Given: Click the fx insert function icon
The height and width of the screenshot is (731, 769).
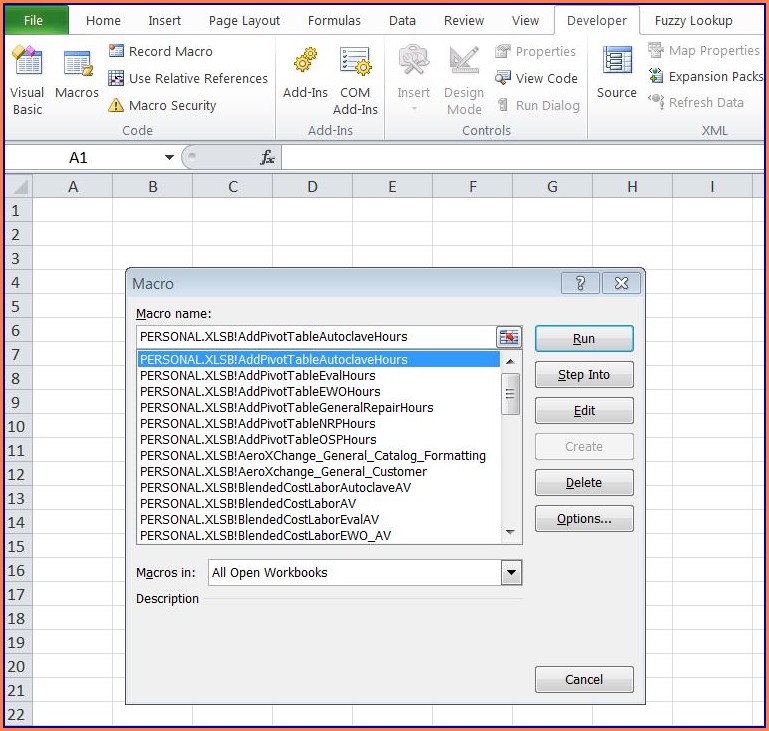Looking at the screenshot, I should tap(267, 157).
